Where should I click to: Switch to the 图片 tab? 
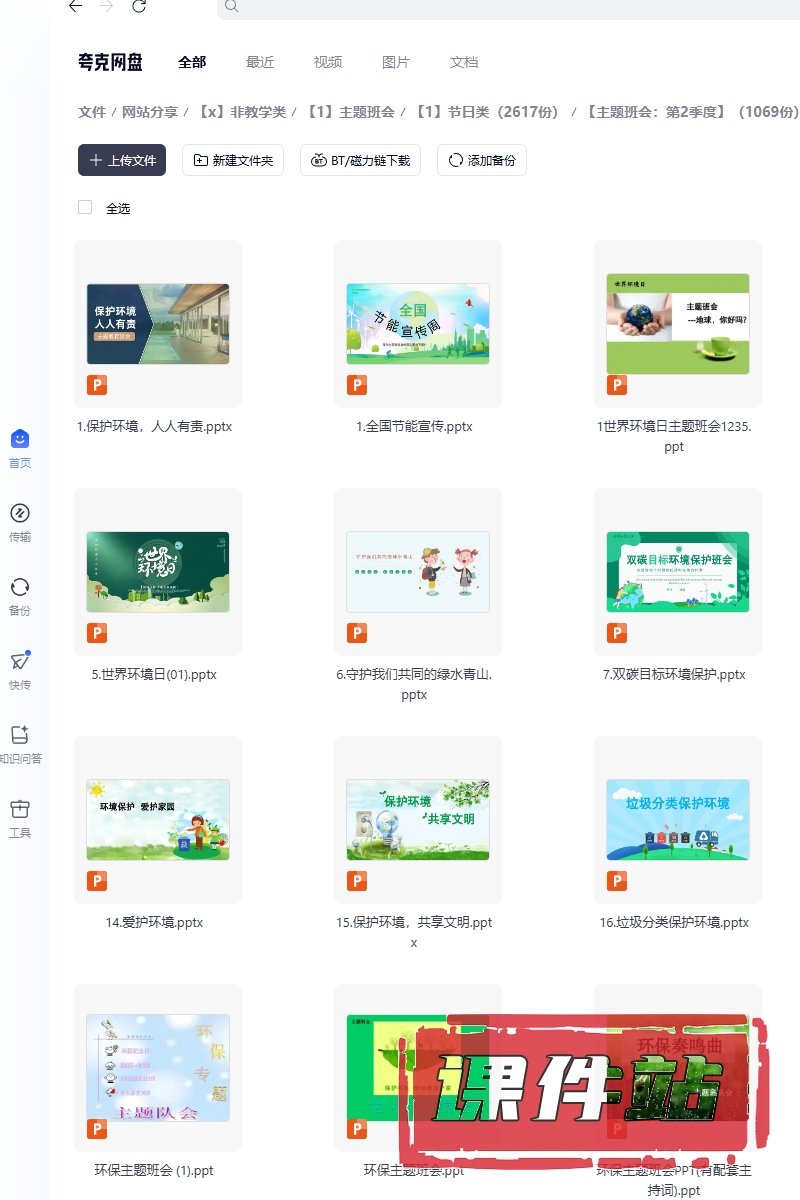point(396,62)
